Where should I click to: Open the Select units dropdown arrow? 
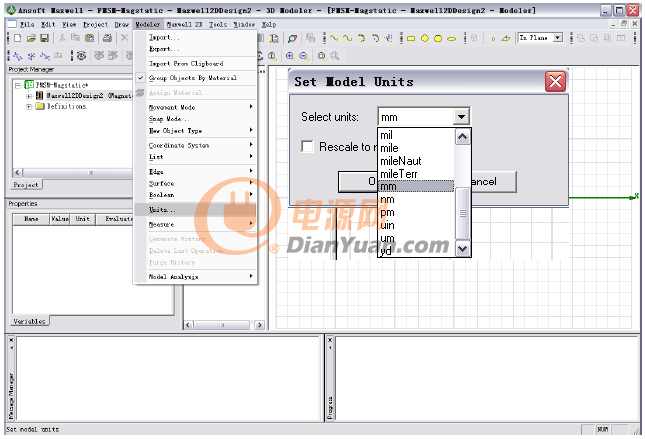click(x=461, y=117)
